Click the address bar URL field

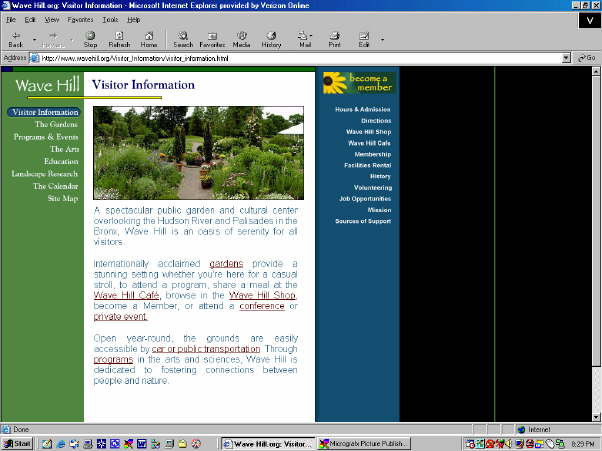tap(296, 58)
